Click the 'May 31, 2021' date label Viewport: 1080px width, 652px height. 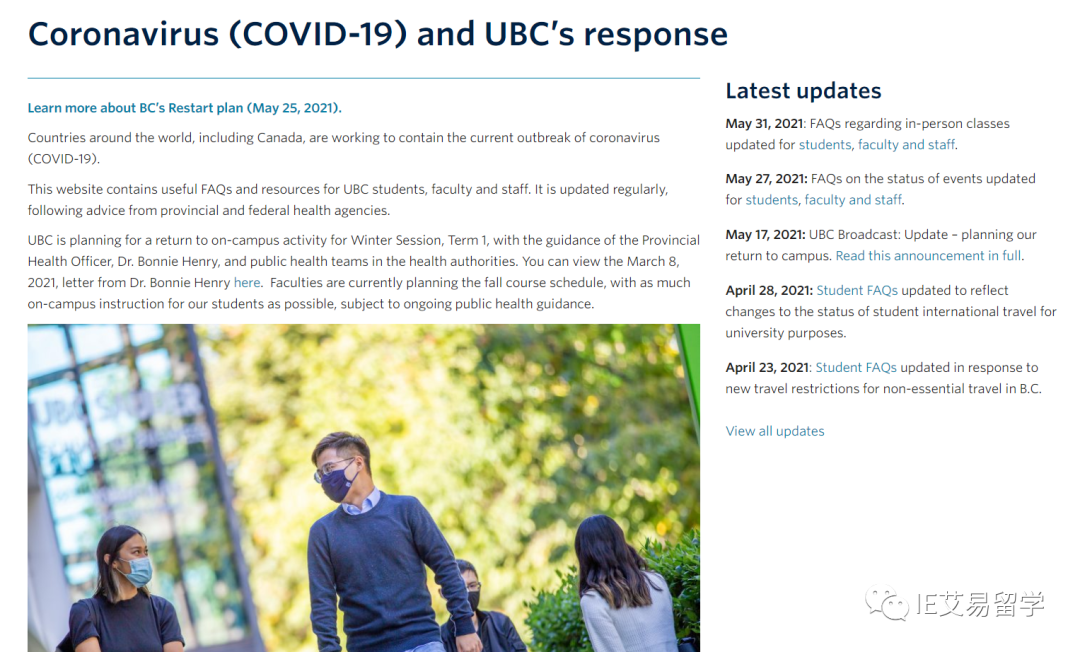[x=765, y=123]
